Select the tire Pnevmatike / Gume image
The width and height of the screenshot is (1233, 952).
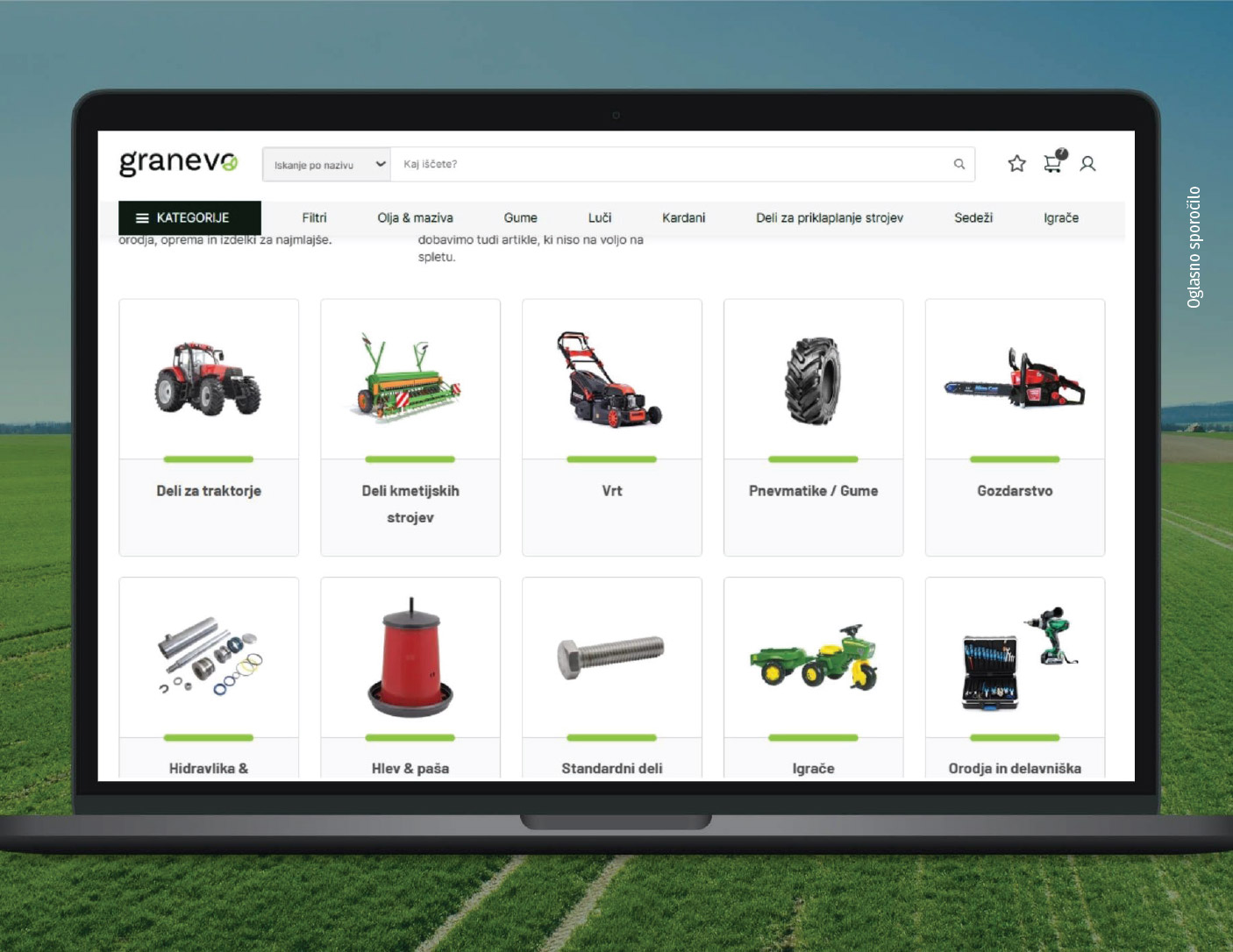813,381
